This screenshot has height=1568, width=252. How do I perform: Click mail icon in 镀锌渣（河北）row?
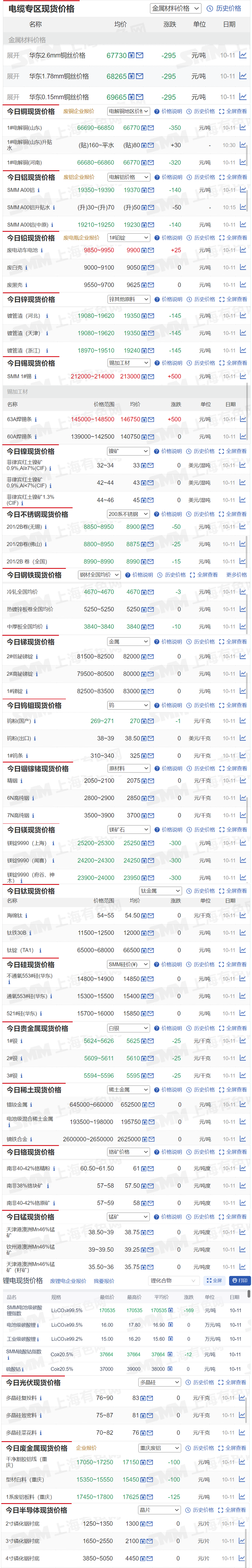click(151, 316)
